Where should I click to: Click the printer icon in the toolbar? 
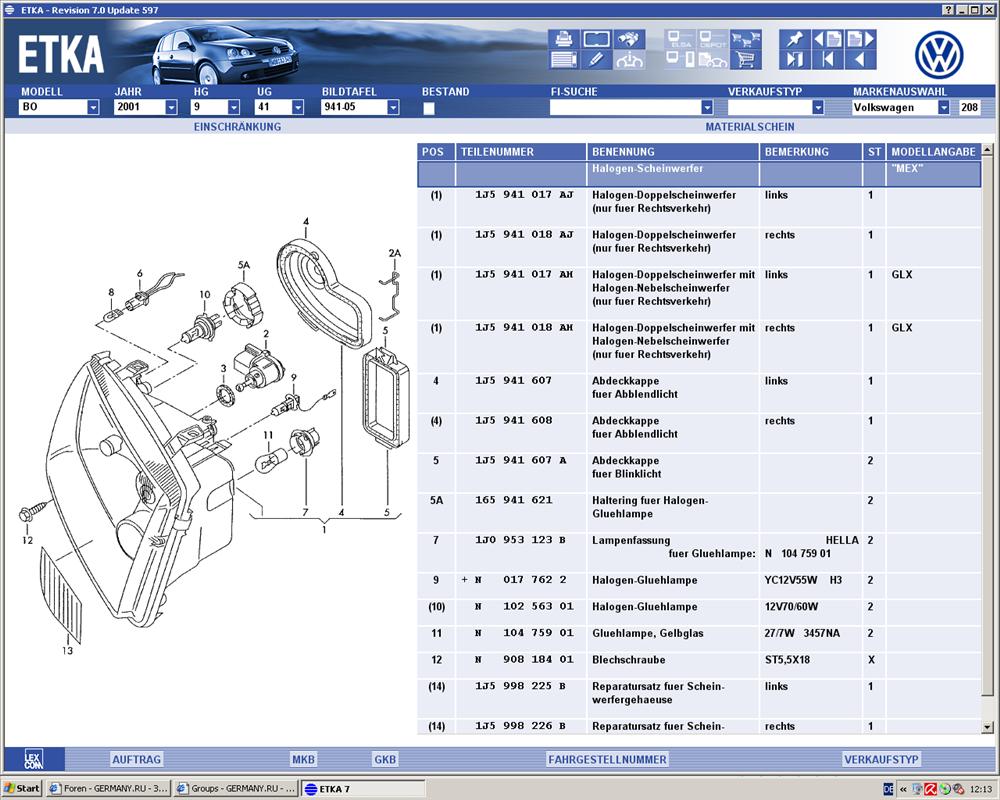(x=563, y=39)
